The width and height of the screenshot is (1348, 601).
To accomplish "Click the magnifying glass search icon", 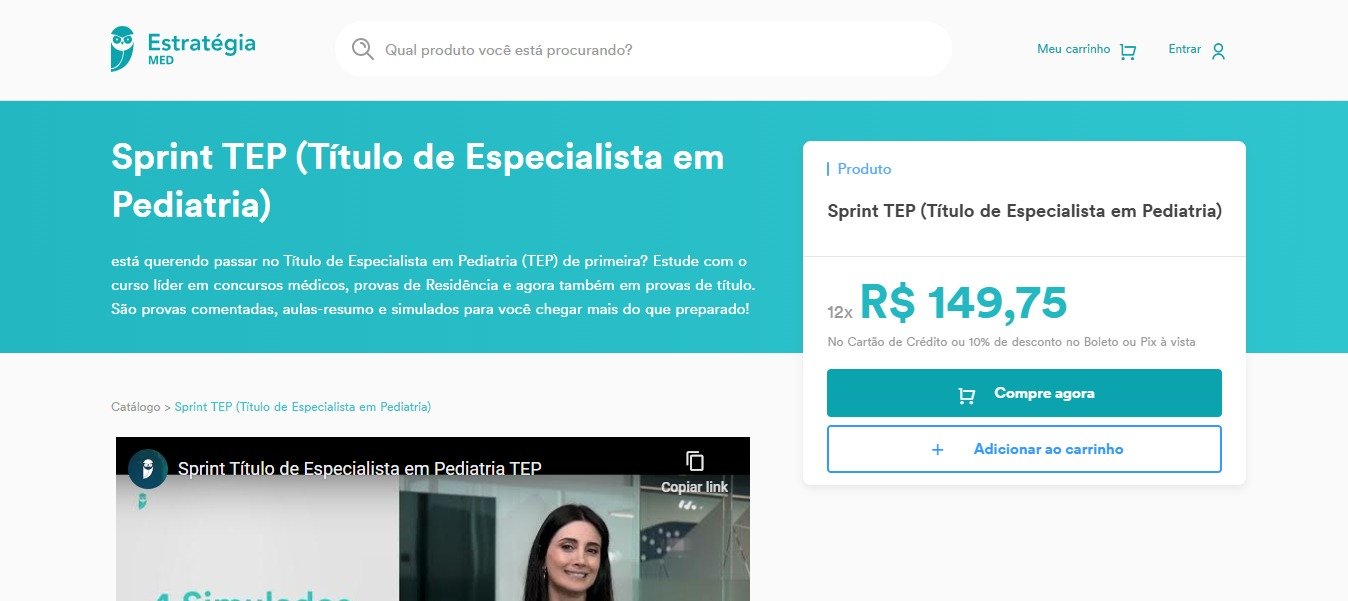I will (x=363, y=49).
